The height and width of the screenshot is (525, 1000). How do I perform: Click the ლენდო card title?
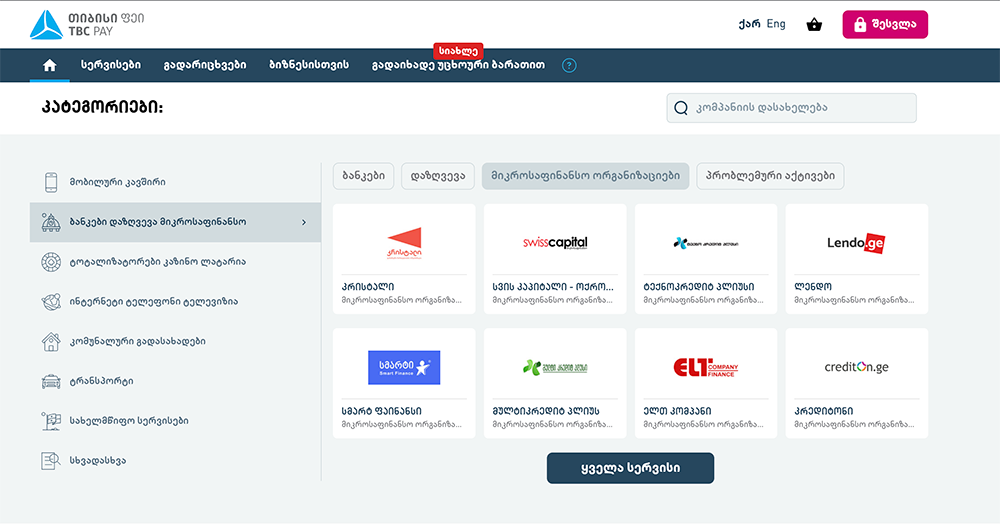tap(813, 287)
